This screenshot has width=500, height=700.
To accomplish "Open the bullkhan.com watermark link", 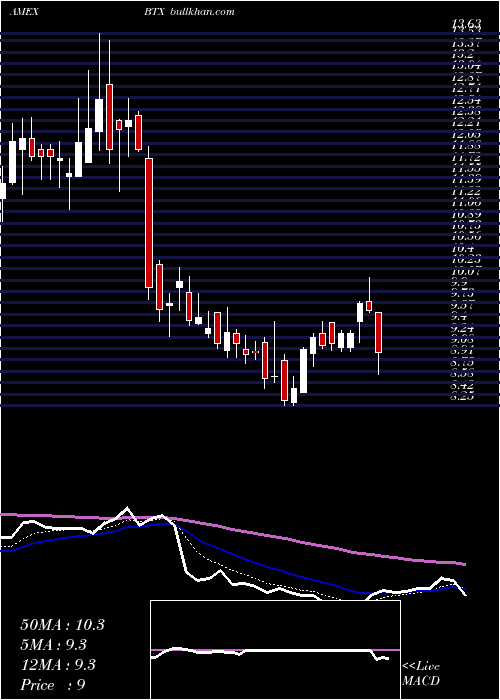I will coord(203,12).
